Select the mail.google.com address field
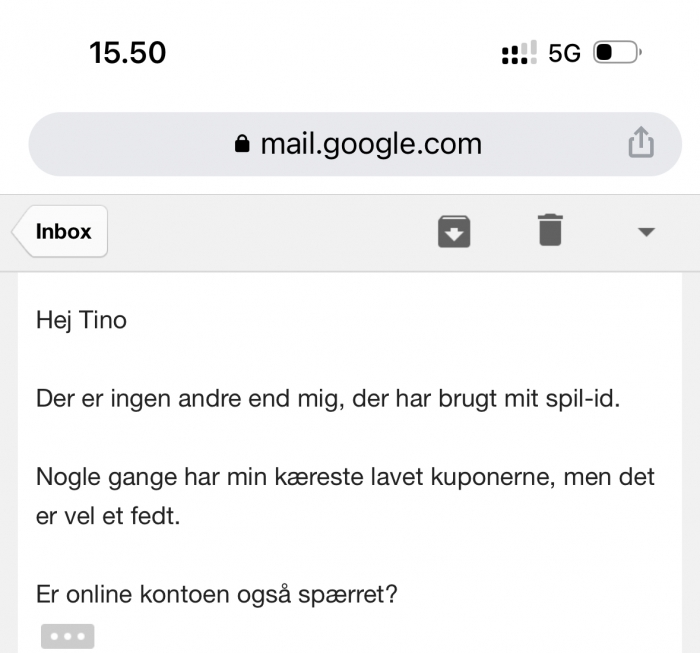Image resolution: width=700 pixels, height=653 pixels. point(355,144)
